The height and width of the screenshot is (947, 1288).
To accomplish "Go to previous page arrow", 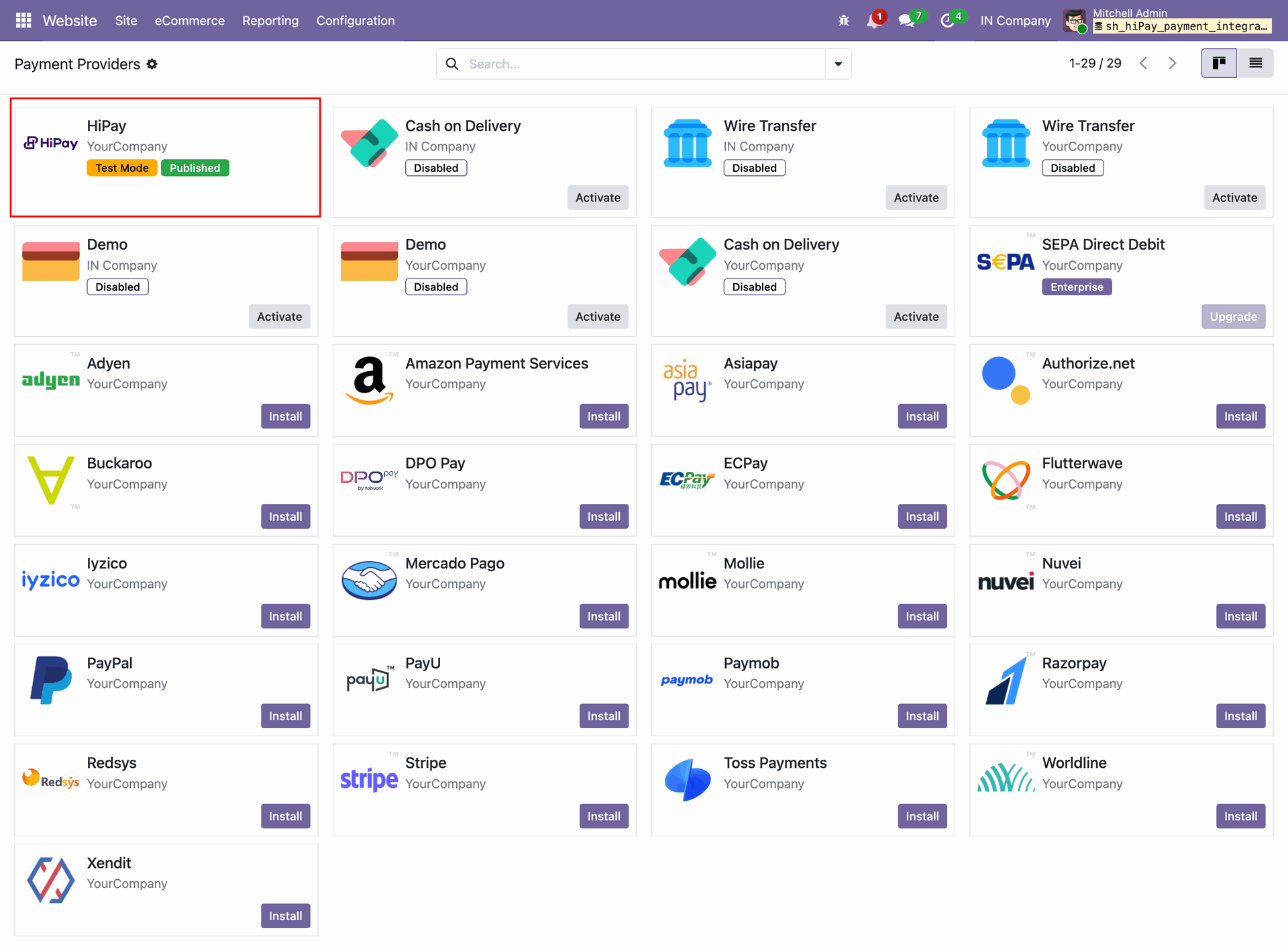I will click(1144, 63).
